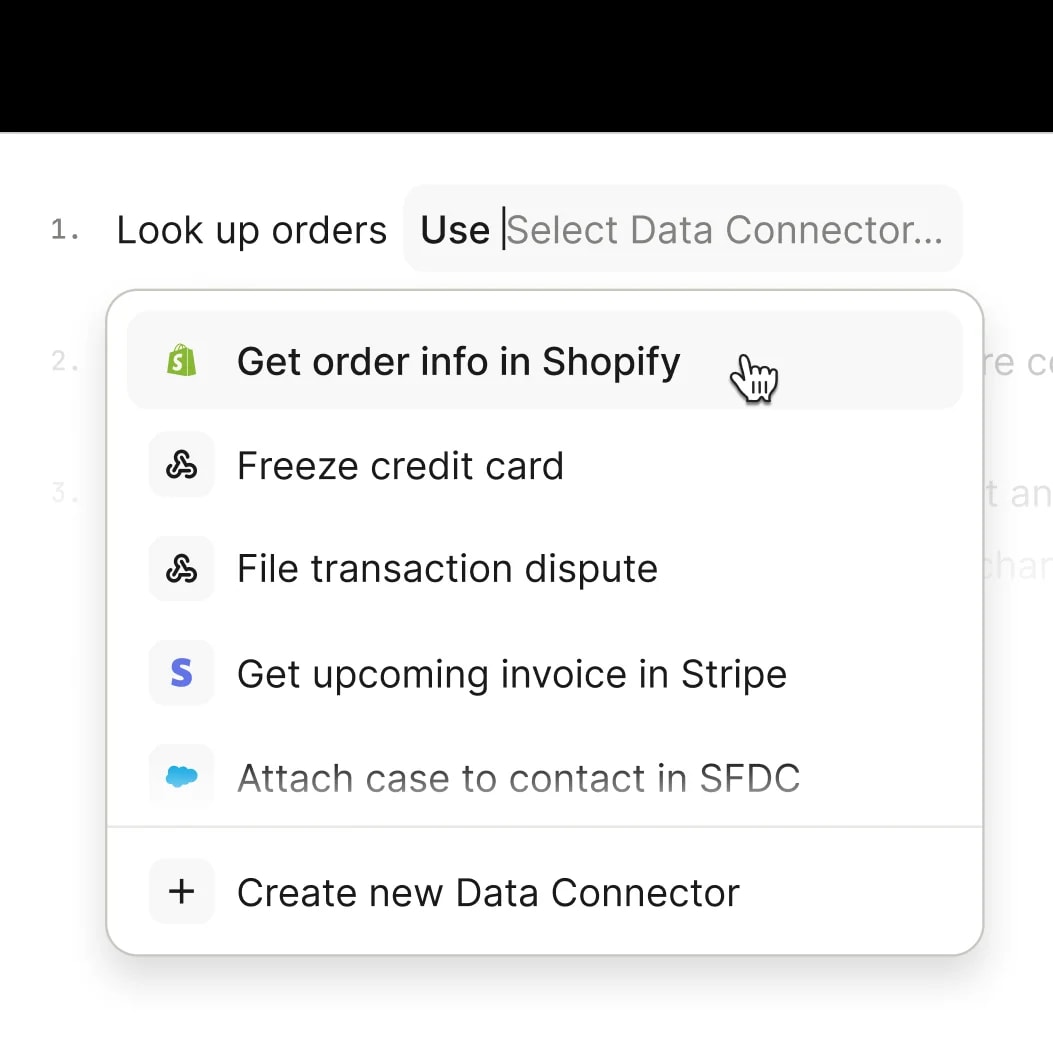The width and height of the screenshot is (1053, 1053).
Task: Choose "Attach case to contact in SFDC"
Action: (x=519, y=777)
